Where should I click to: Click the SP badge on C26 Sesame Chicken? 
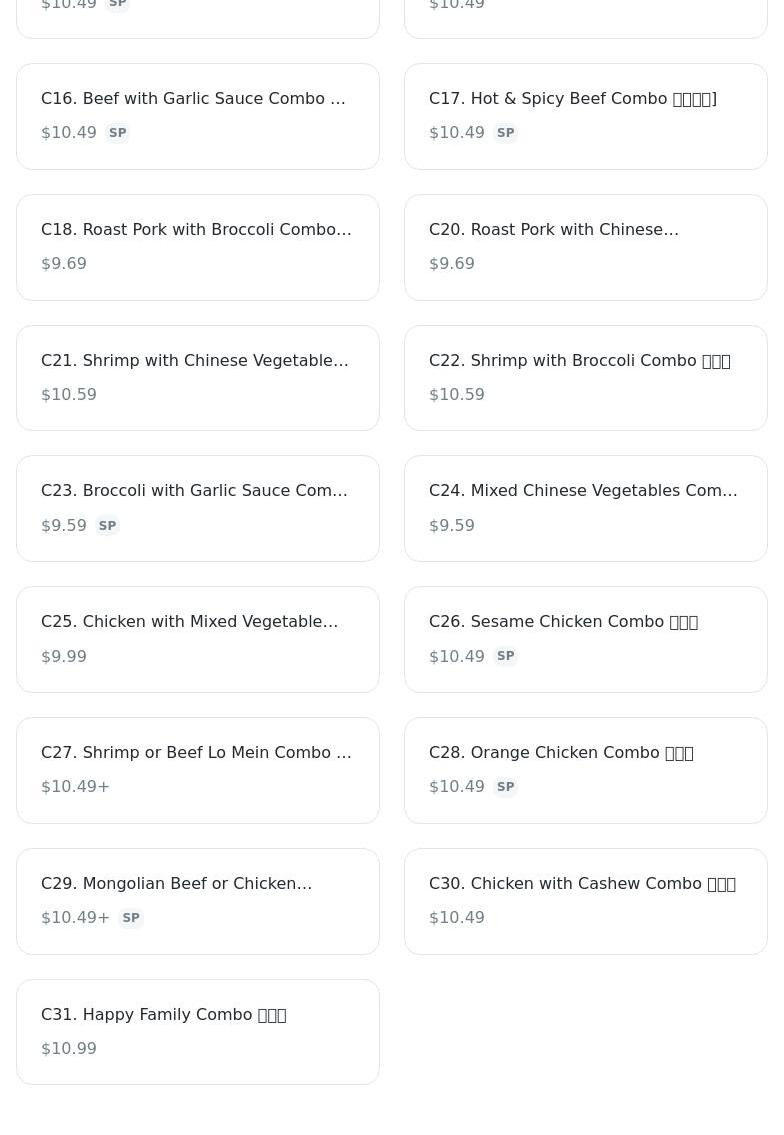pos(505,657)
